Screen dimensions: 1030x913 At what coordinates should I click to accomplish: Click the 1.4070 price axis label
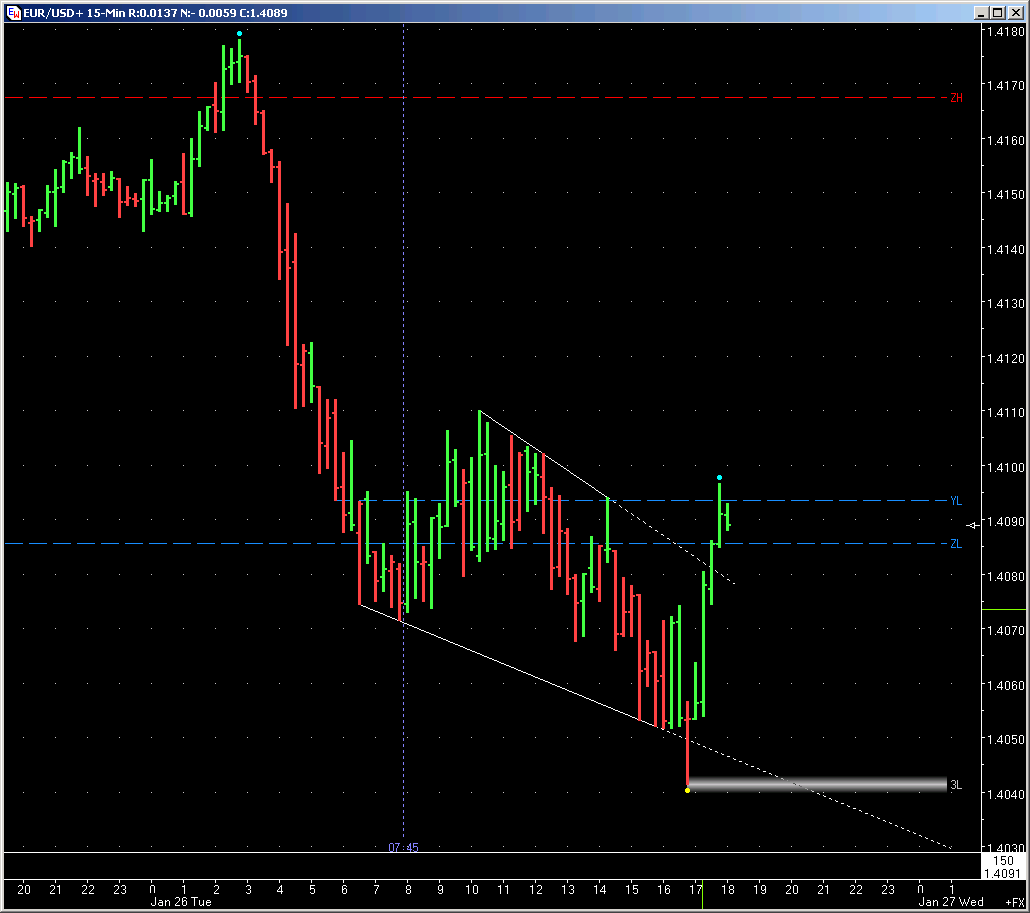click(x=1005, y=631)
